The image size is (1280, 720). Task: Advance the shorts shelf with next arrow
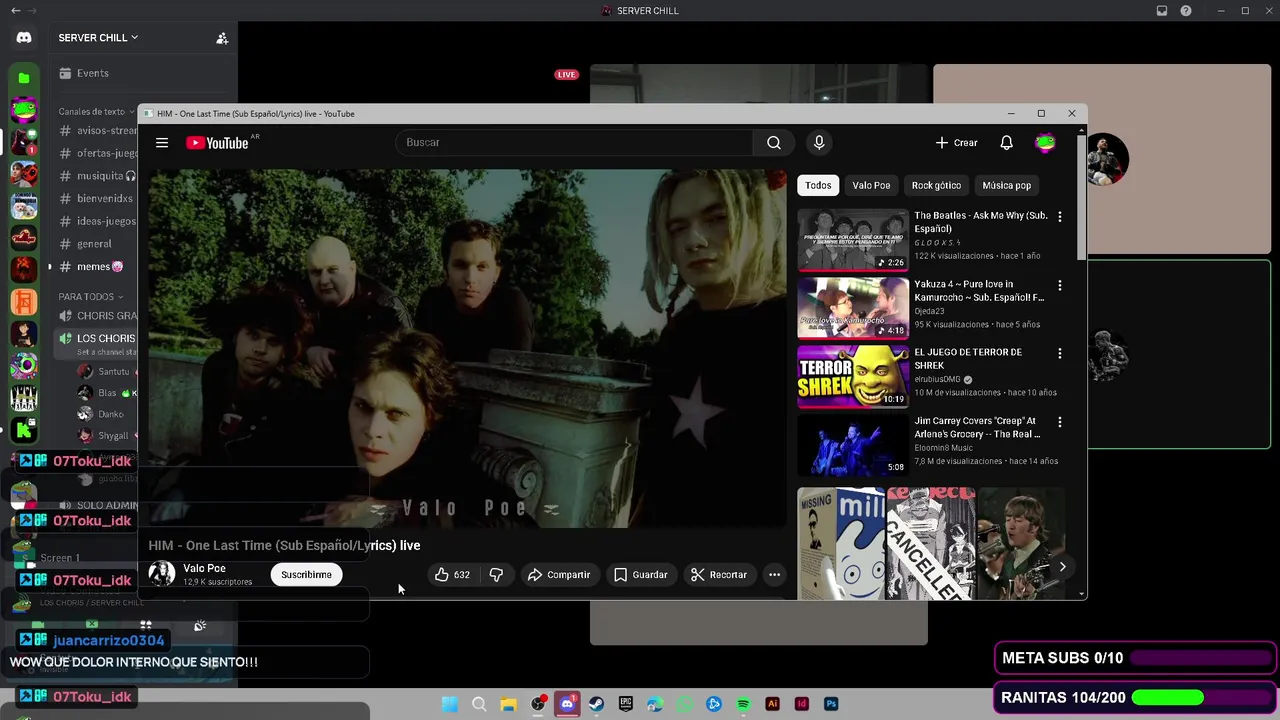(1062, 567)
